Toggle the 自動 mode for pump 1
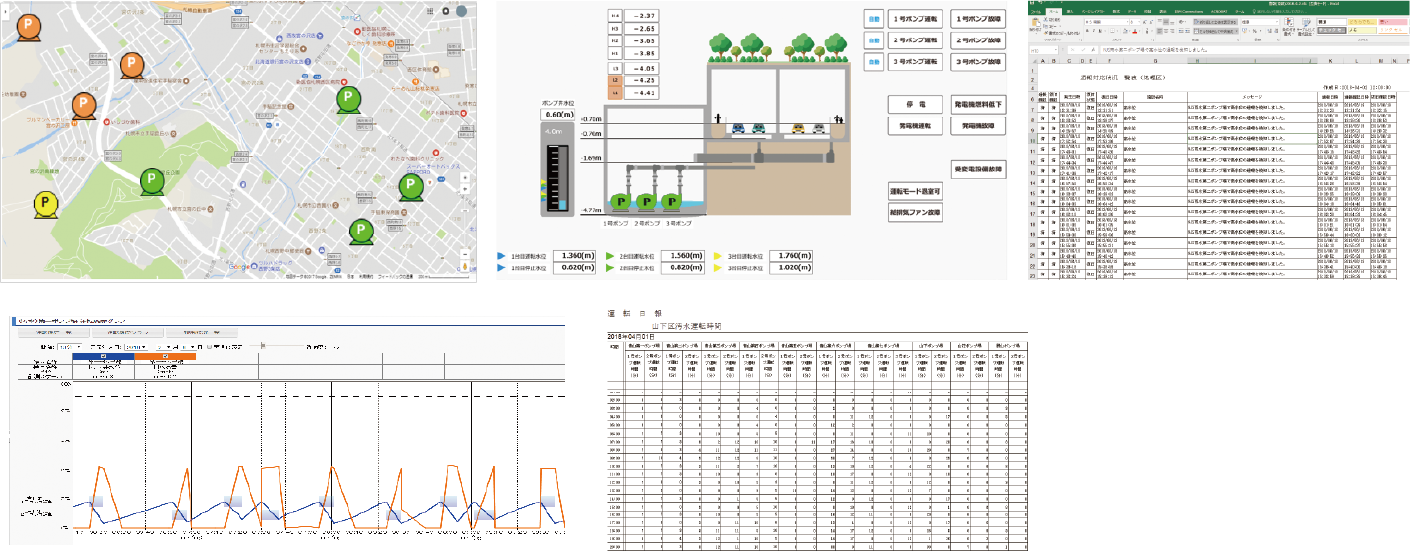The height and width of the screenshot is (551, 1410). tap(873, 20)
